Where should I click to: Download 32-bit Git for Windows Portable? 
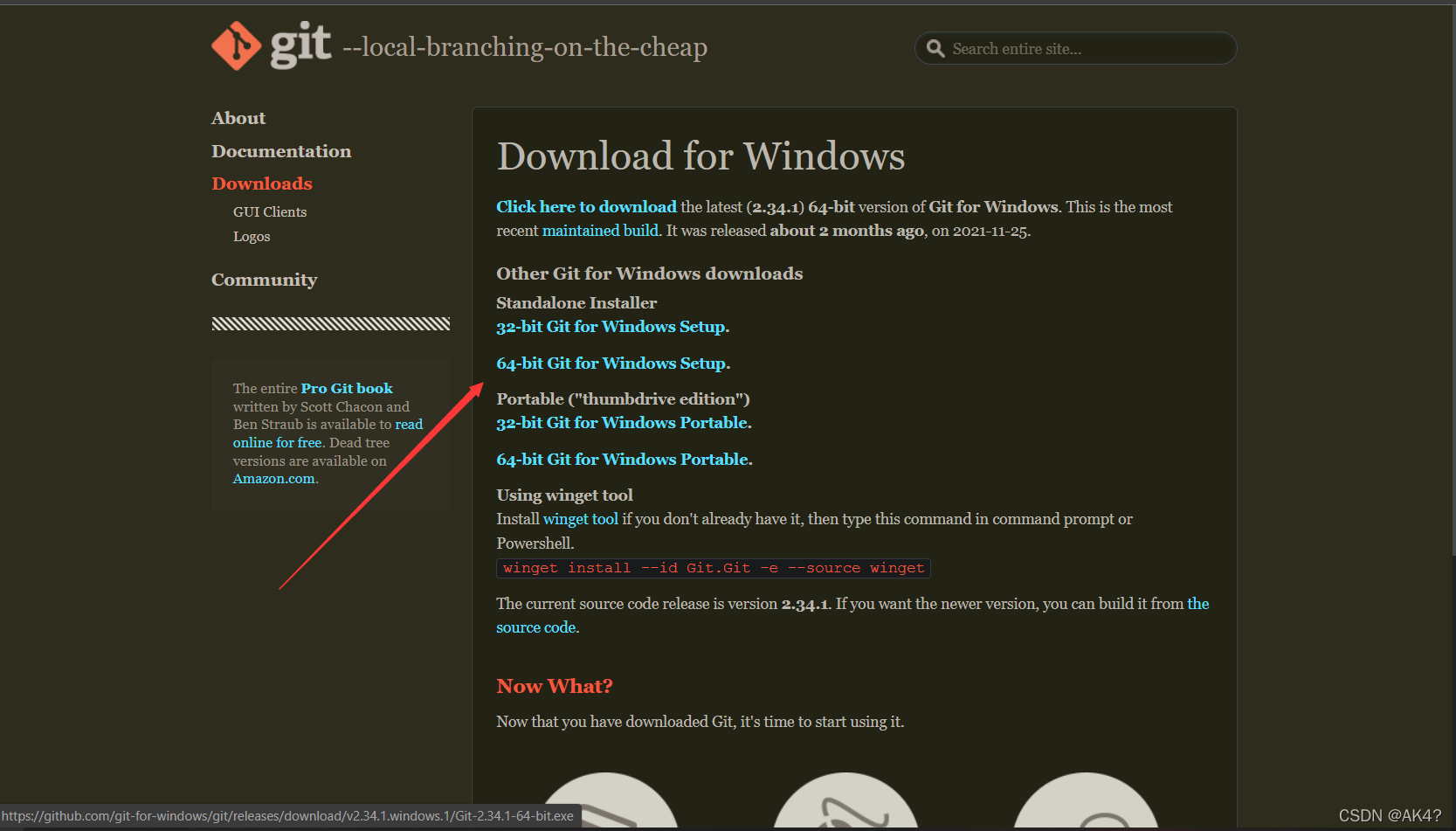[x=624, y=423]
